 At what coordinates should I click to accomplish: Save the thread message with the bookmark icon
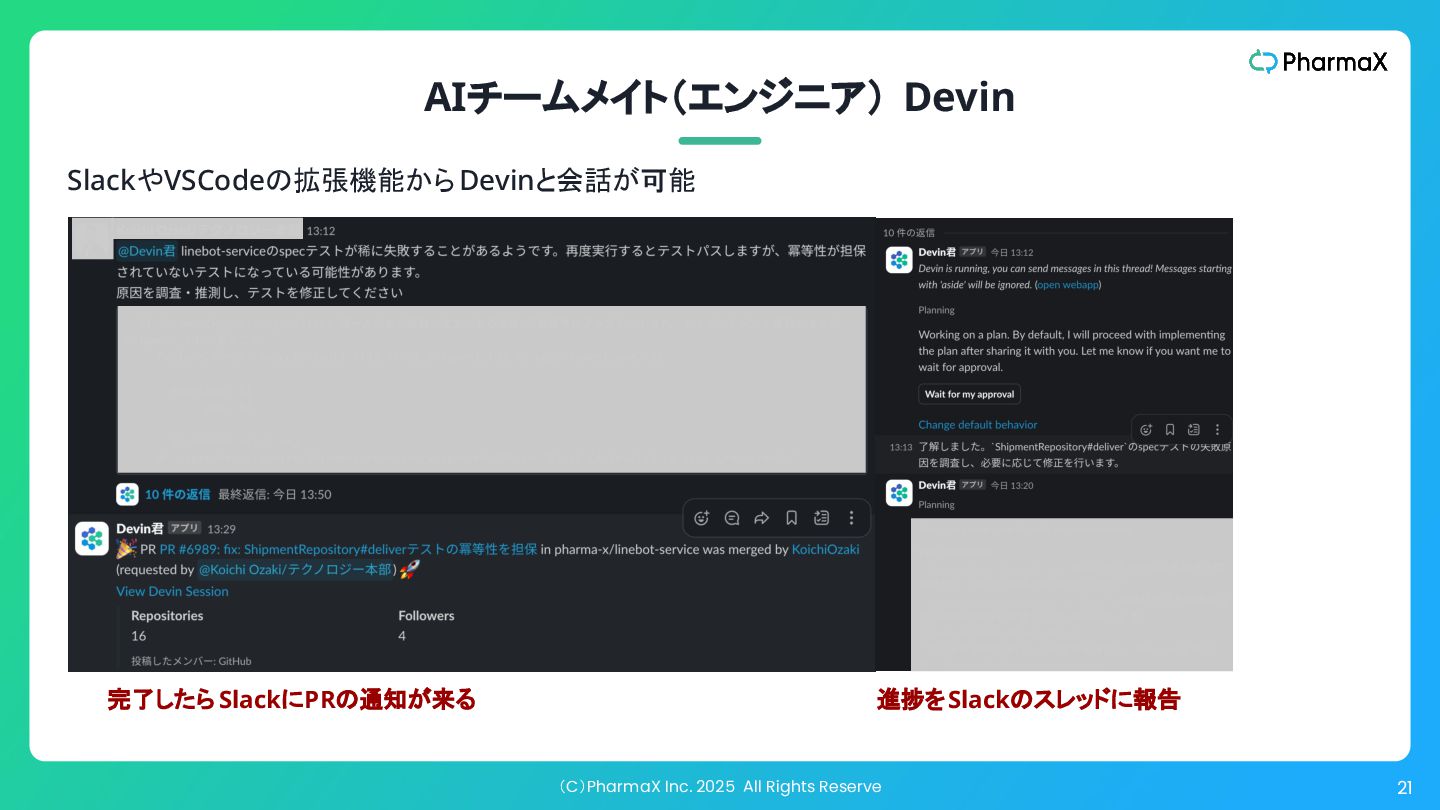pyautogui.click(x=1170, y=430)
